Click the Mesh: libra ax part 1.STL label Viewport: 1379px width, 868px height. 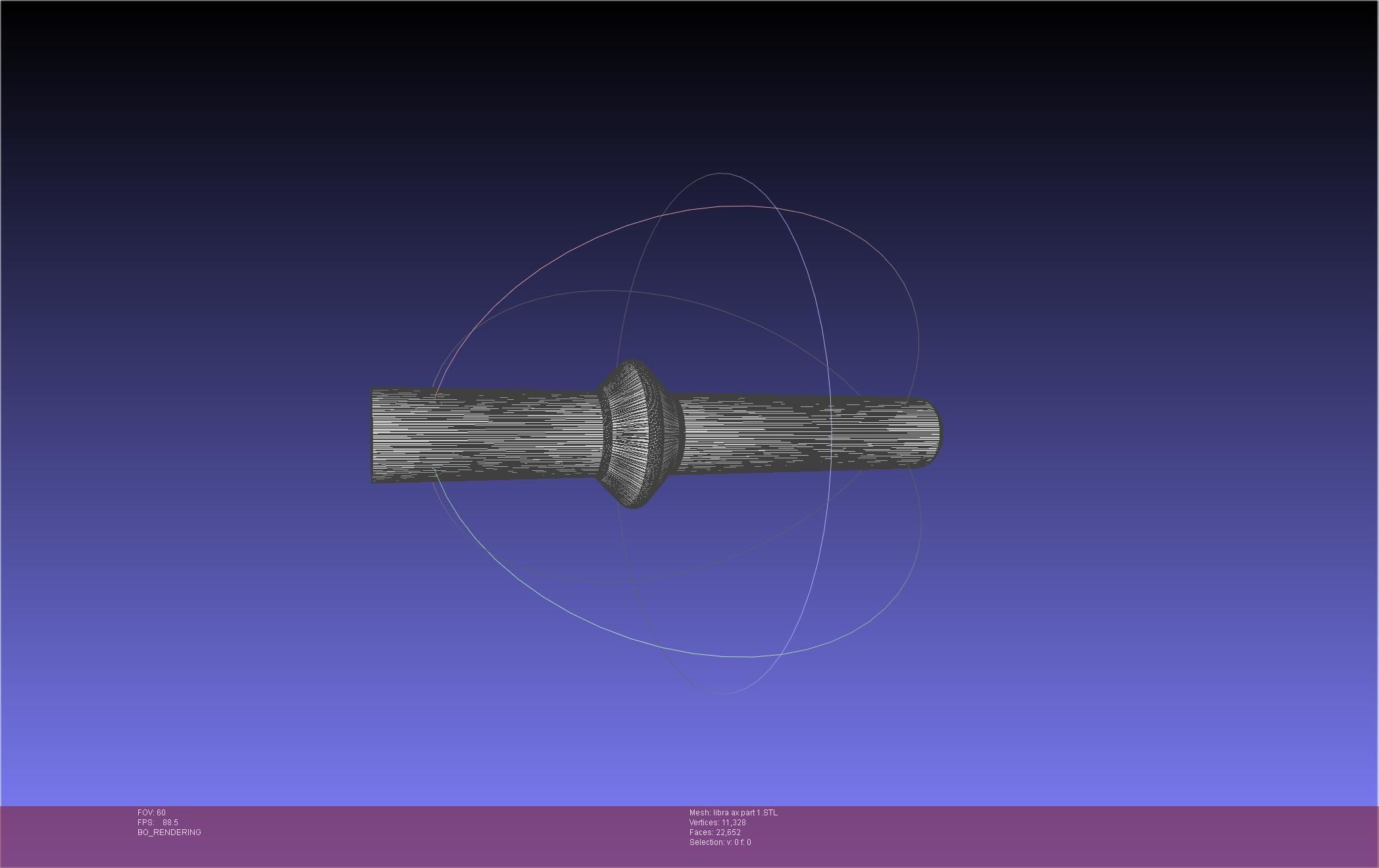733,813
